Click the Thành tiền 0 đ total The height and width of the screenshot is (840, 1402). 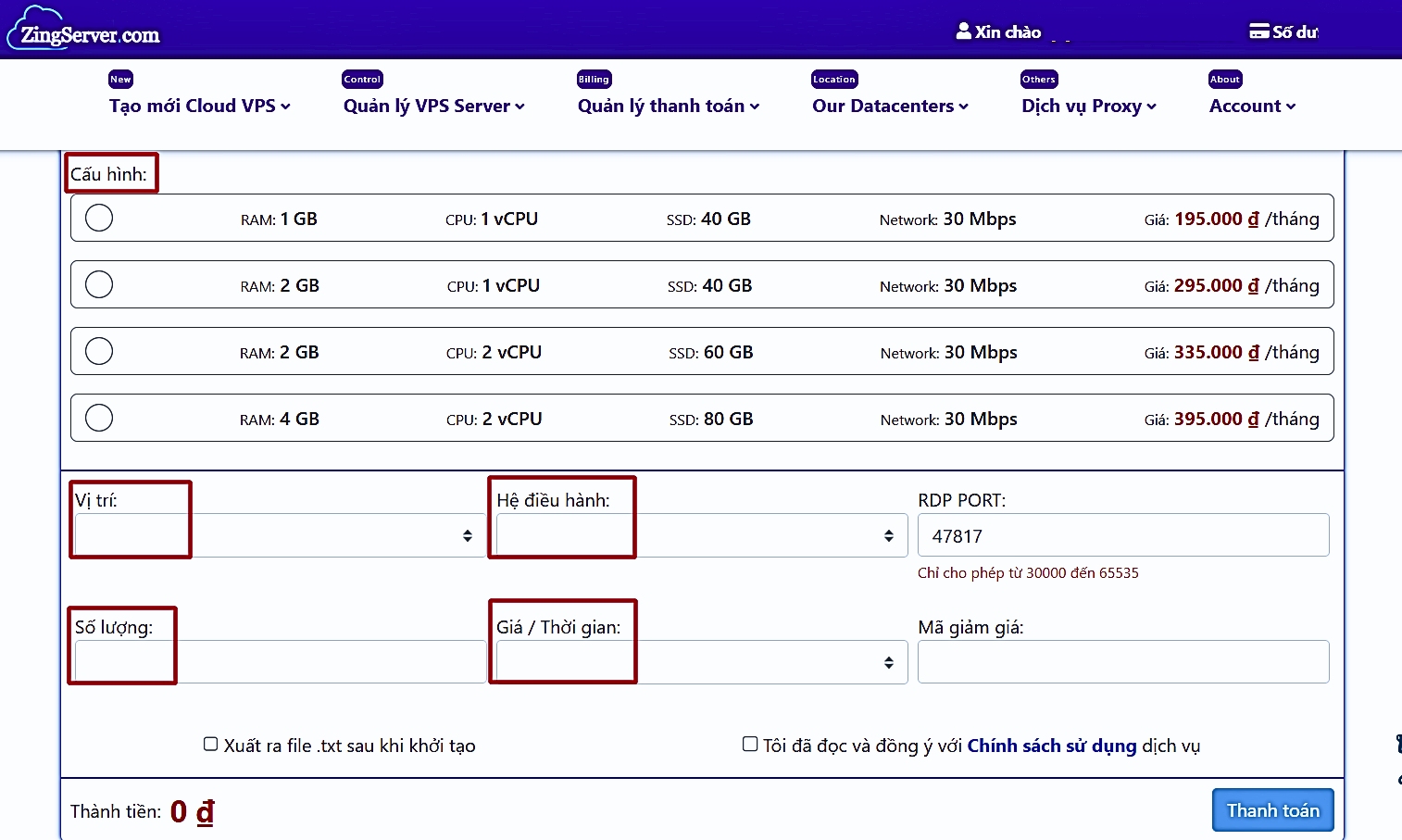pos(143,812)
